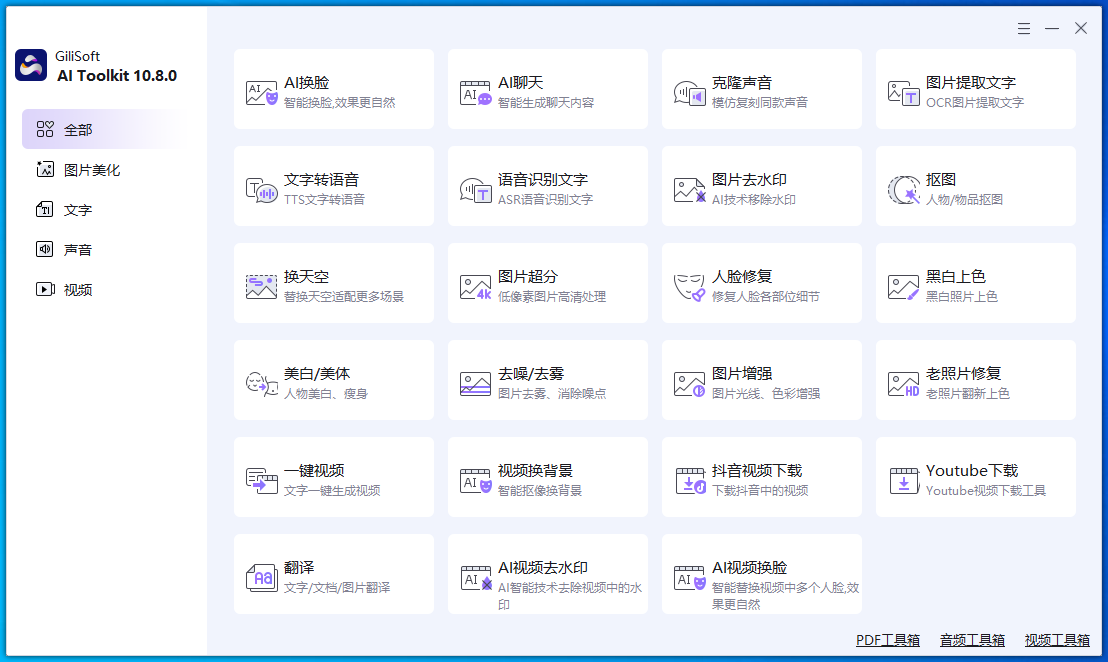Click the Youtube下载 download icon
Screen dimensions: 1108x662
click(904, 480)
